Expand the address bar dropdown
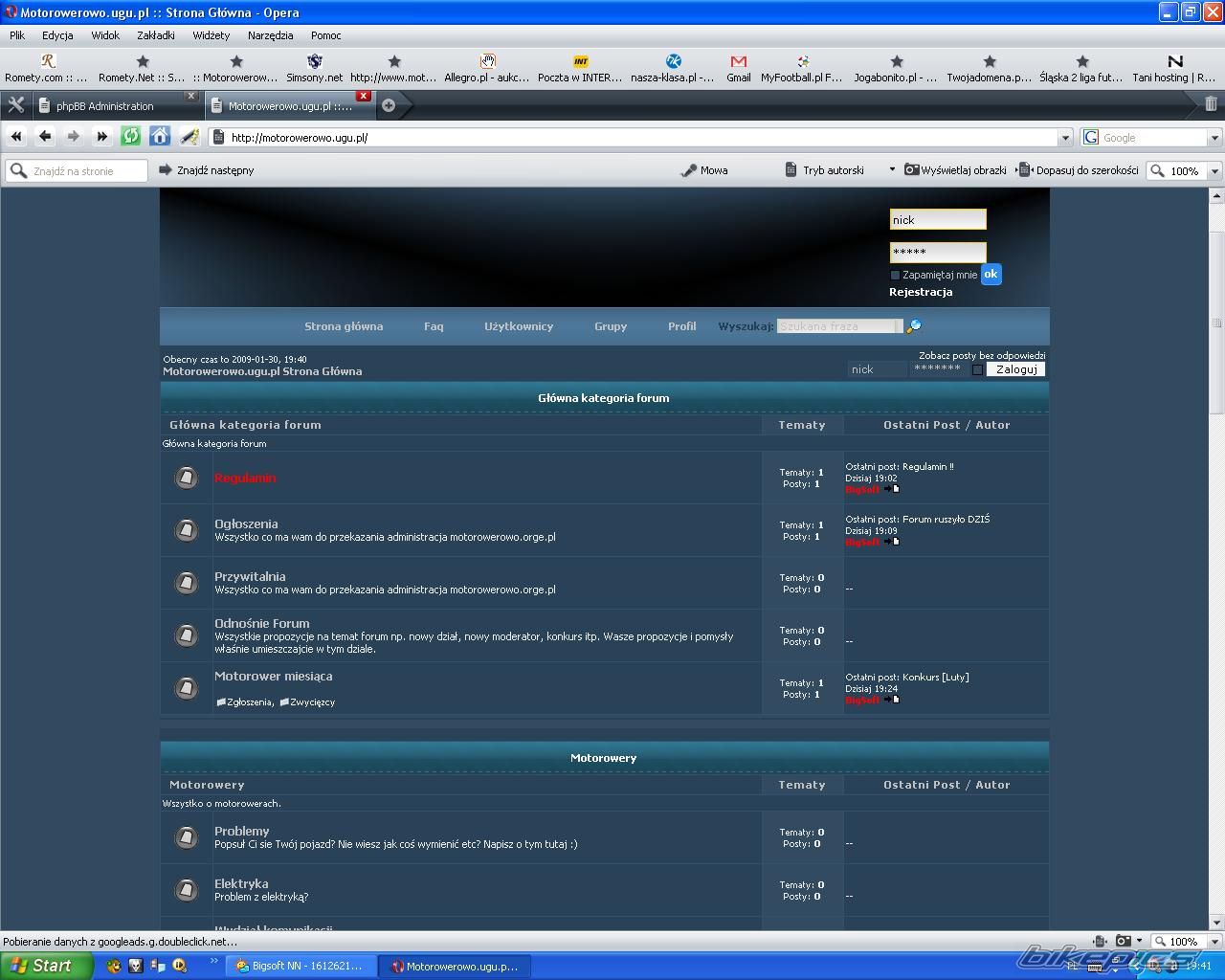1225x980 pixels. pos(1065,138)
